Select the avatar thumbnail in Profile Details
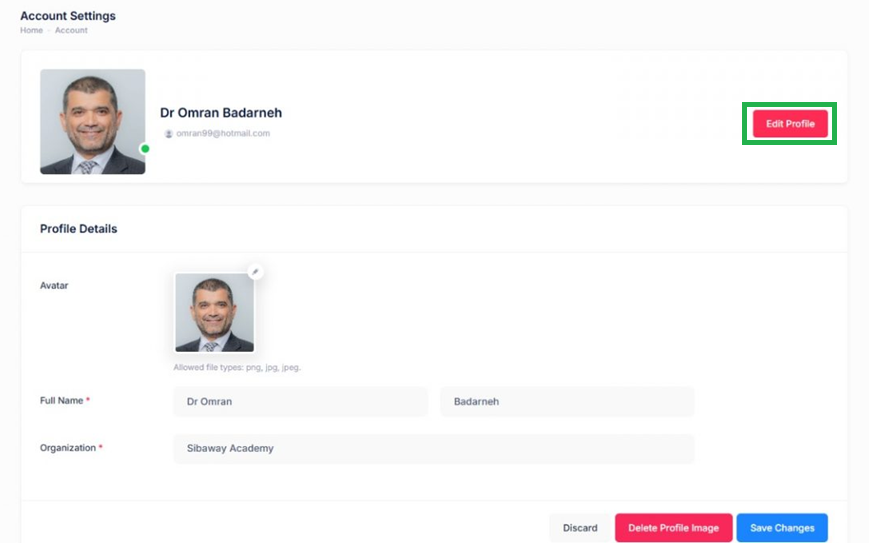Screen dimensions: 869x543 [x=214, y=312]
